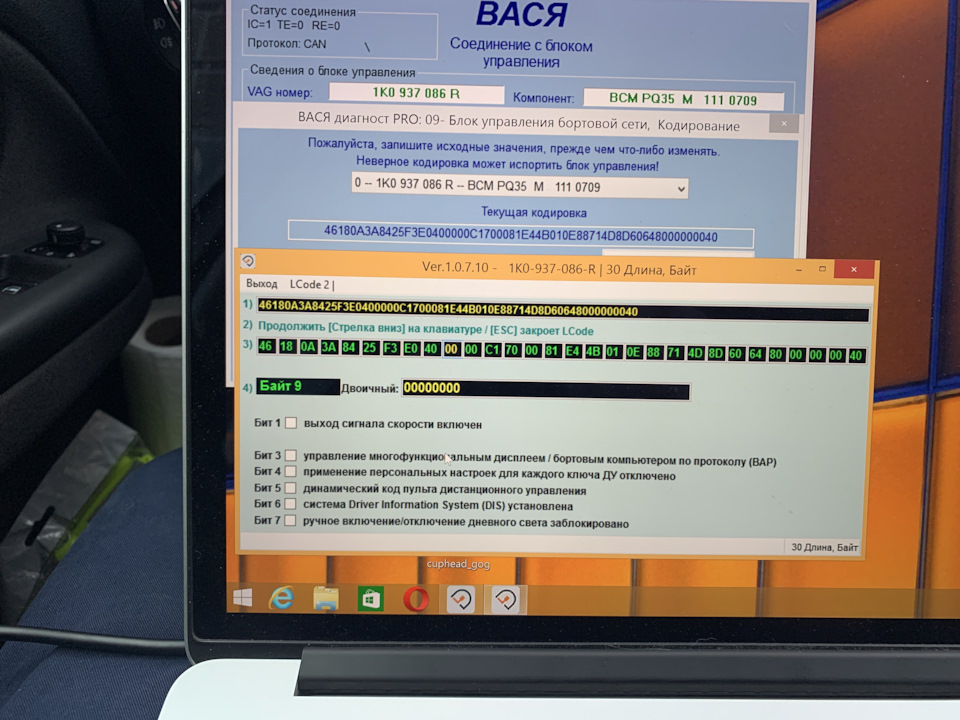Enable Бит 6 Driver Information System checkbox
This screenshot has width=960, height=720.
[291, 504]
